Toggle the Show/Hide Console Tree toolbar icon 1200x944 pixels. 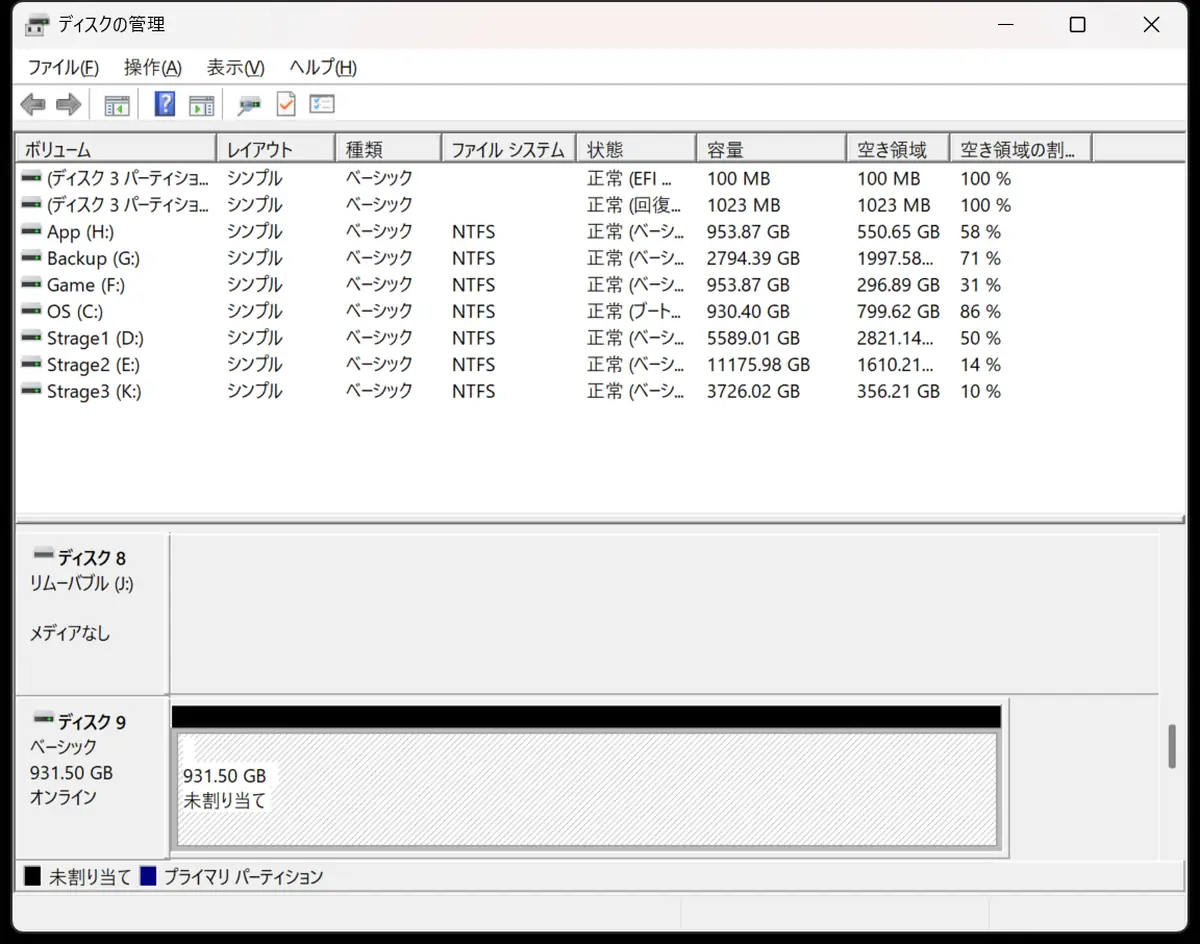[x=117, y=104]
